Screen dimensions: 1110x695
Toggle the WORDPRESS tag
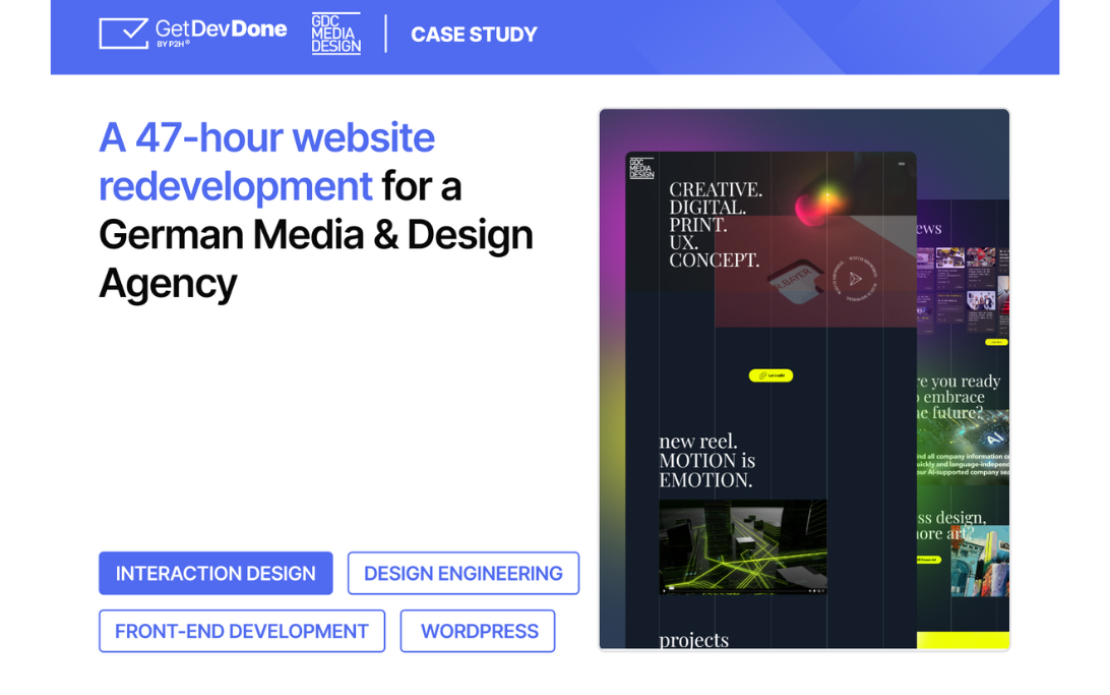tap(478, 631)
